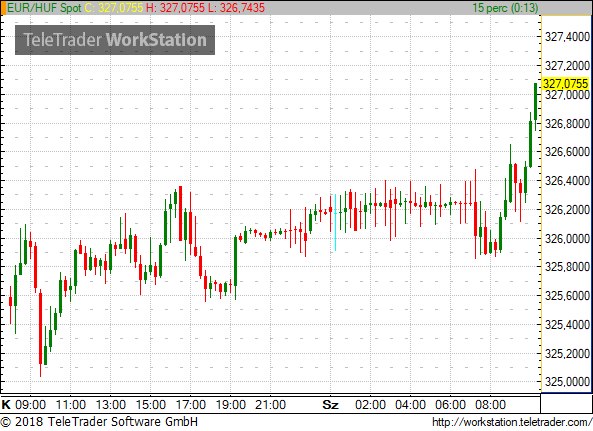The height and width of the screenshot is (431, 593).
Task: Click the low value L: 326,7435
Action: pyautogui.click(x=236, y=8)
